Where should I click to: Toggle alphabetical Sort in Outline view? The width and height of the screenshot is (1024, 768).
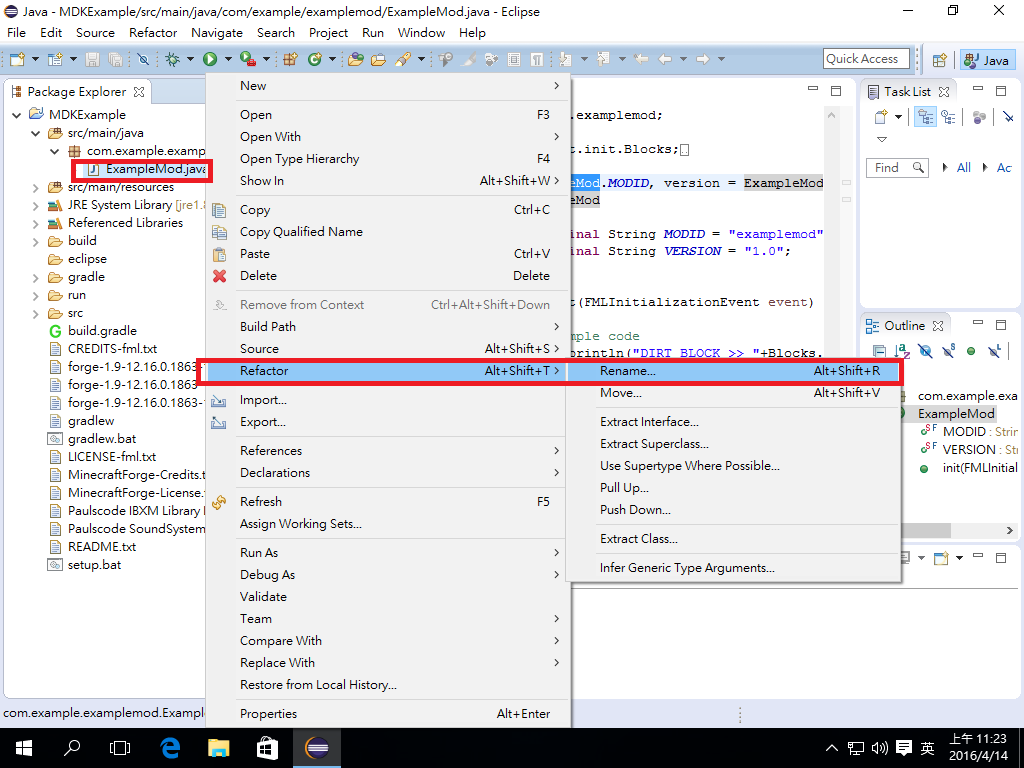click(902, 351)
